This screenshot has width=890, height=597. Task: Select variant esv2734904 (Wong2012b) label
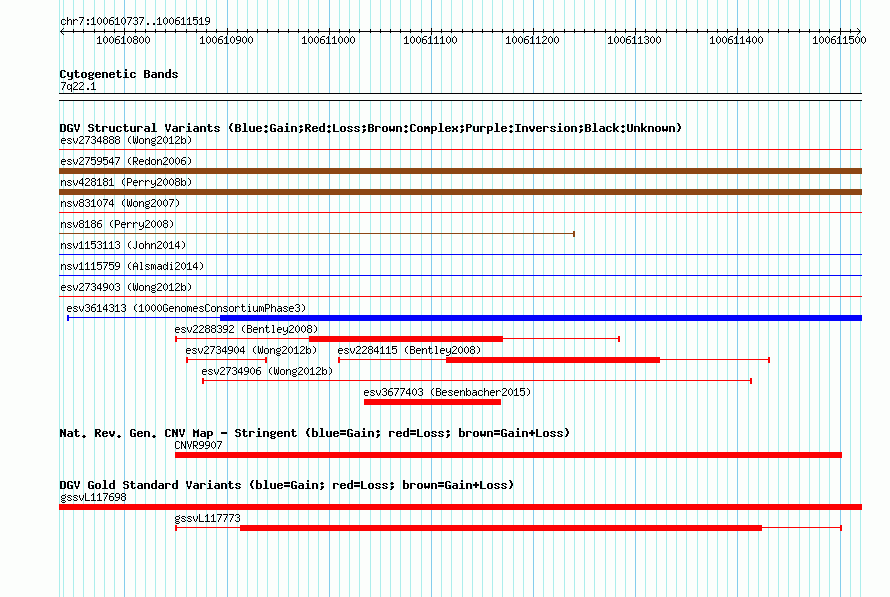click(x=251, y=350)
